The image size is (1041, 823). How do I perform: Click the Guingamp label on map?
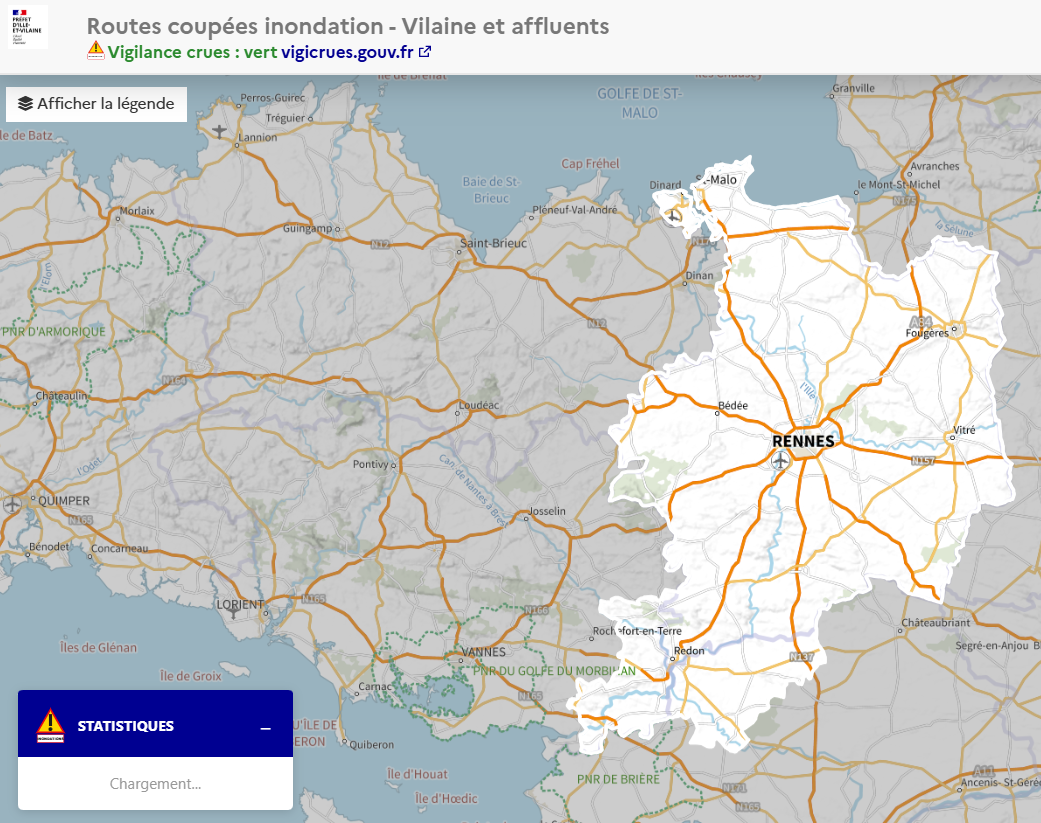coord(307,228)
